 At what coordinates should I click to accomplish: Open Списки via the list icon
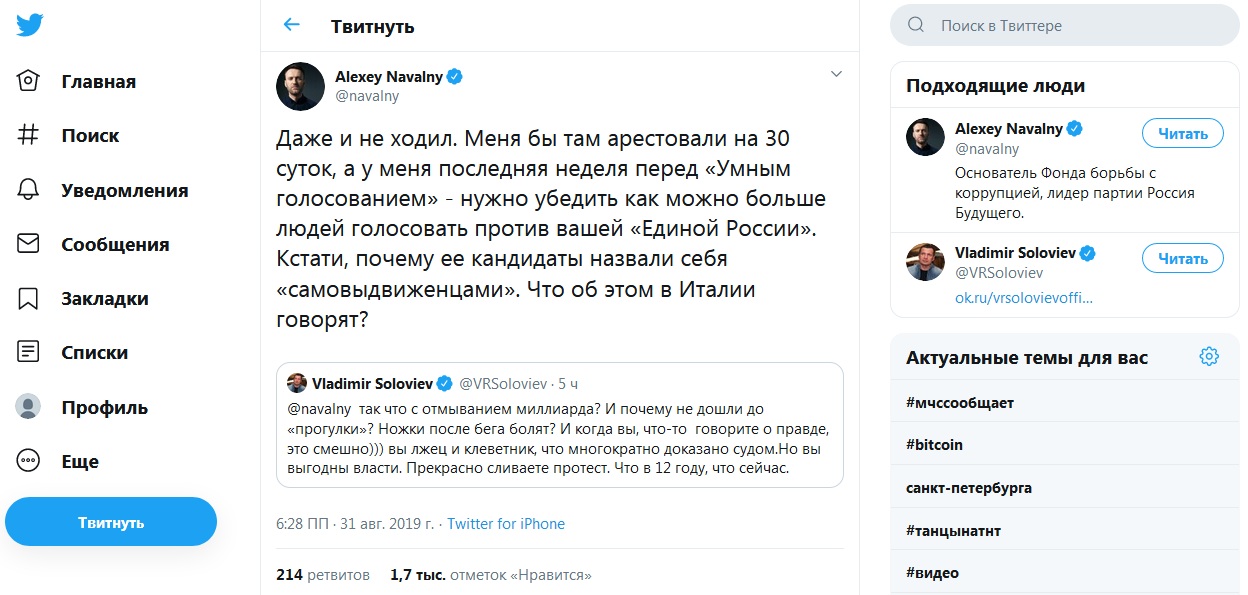click(x=29, y=352)
